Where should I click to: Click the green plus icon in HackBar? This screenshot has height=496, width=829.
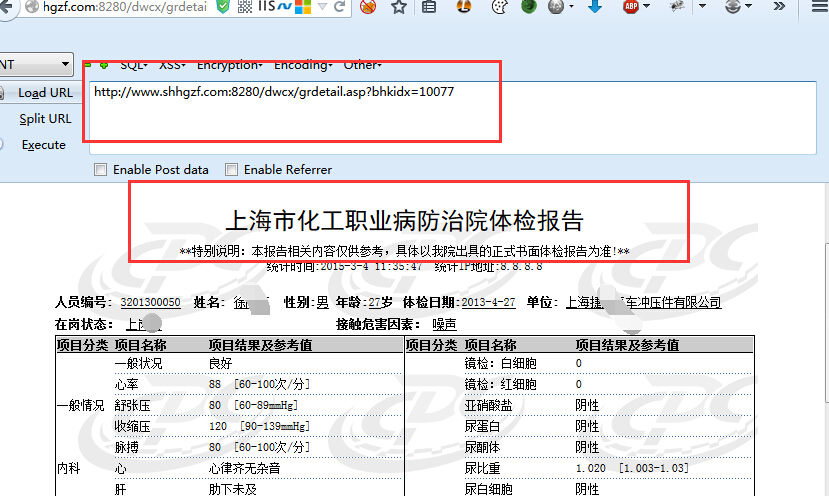click(x=104, y=65)
